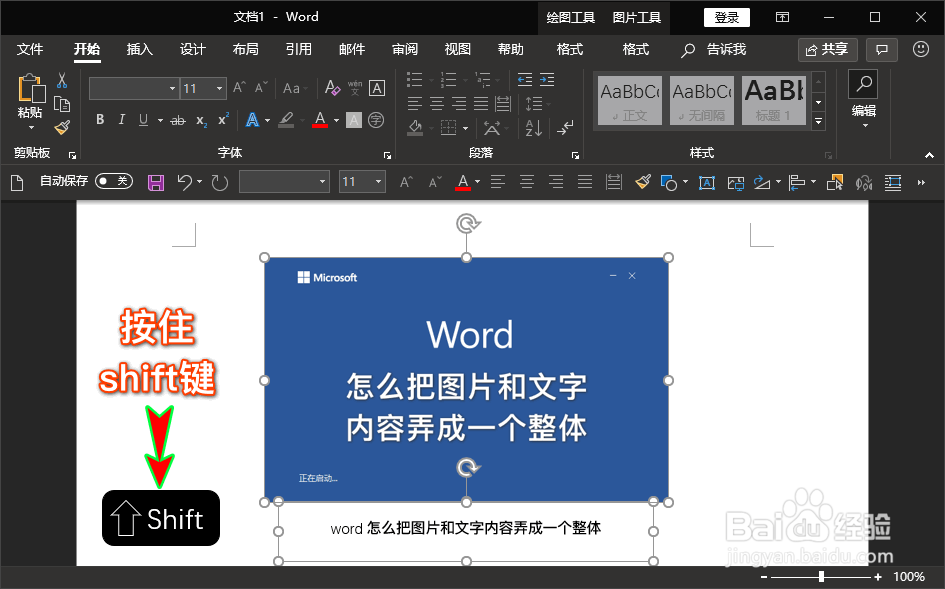Click the Paste clipboard icon

click(30, 89)
